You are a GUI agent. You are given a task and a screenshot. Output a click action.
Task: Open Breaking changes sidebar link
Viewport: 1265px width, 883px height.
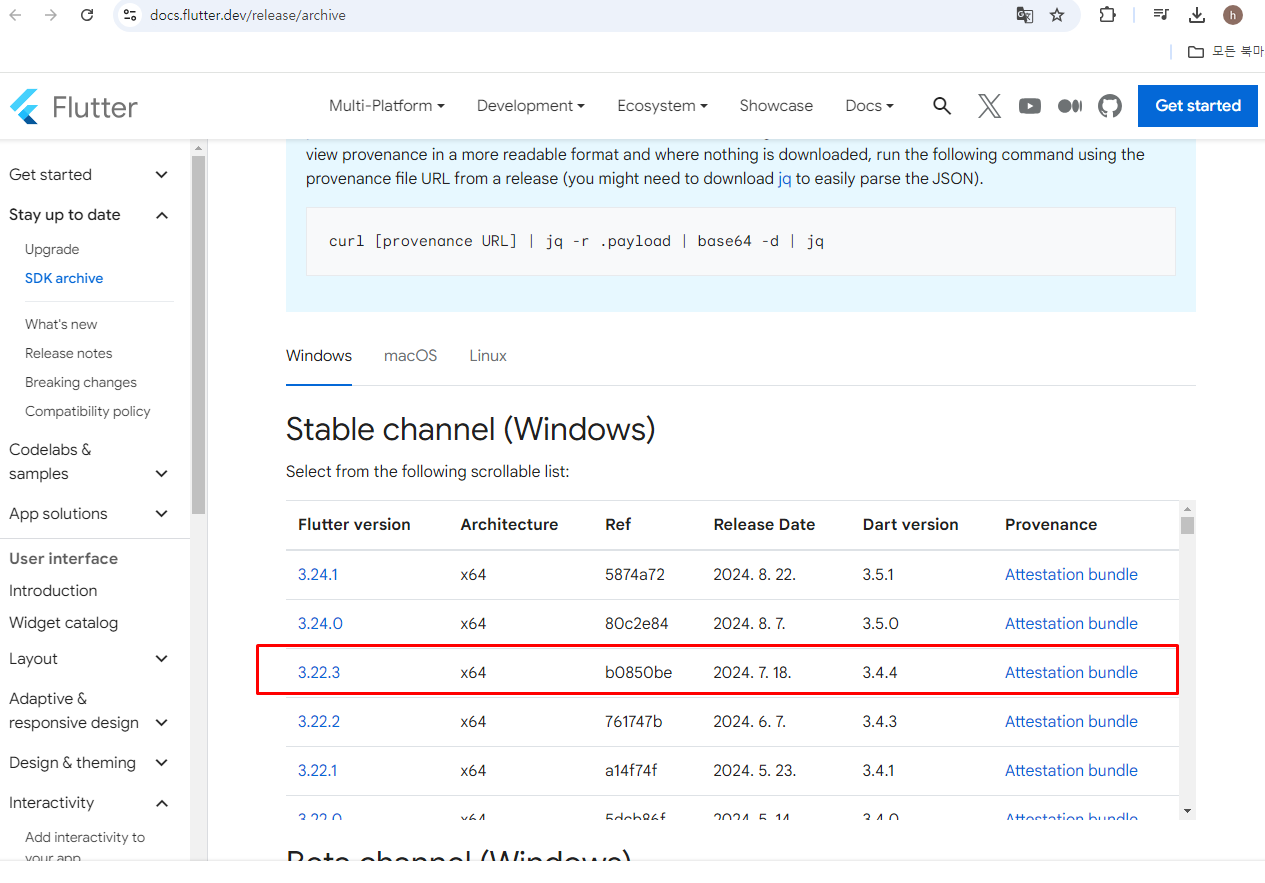pyautogui.click(x=81, y=383)
